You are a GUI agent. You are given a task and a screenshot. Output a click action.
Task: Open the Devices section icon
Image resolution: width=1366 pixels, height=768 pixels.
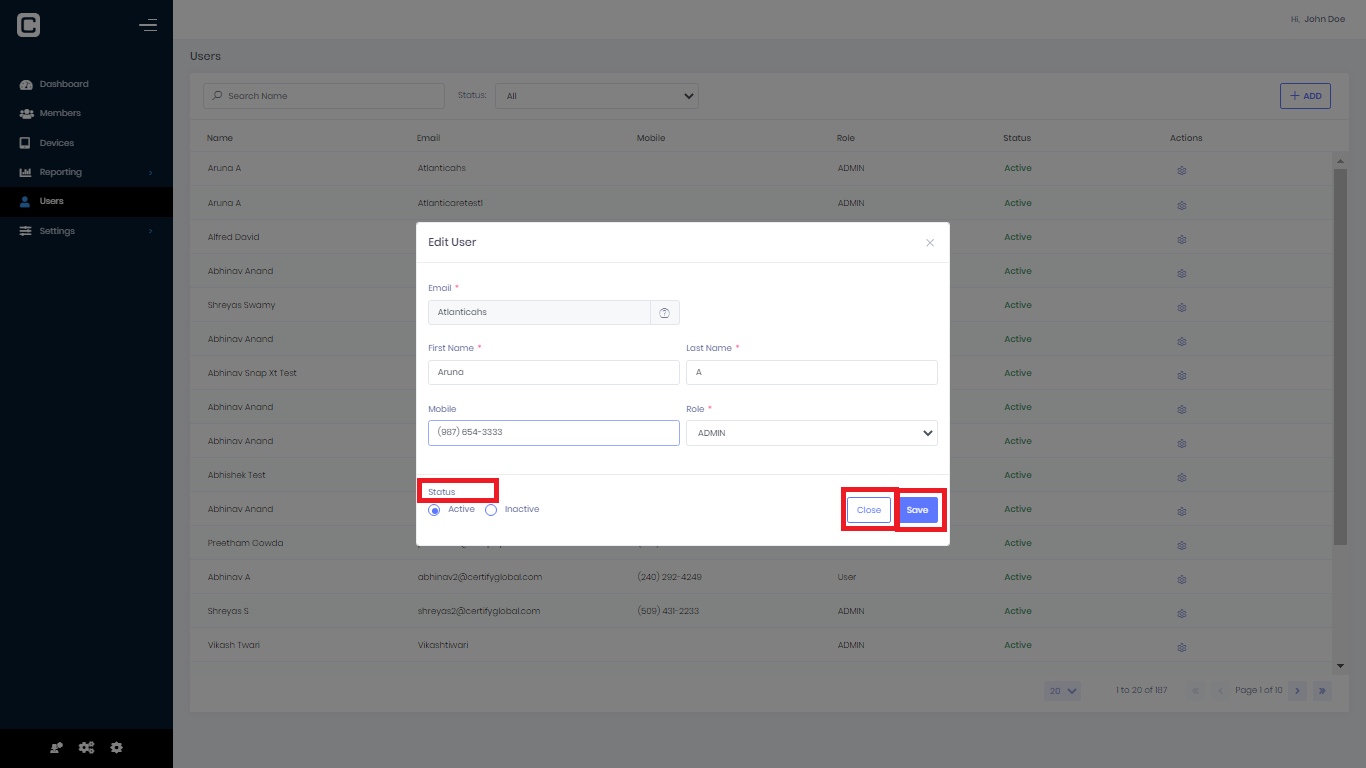[25, 142]
